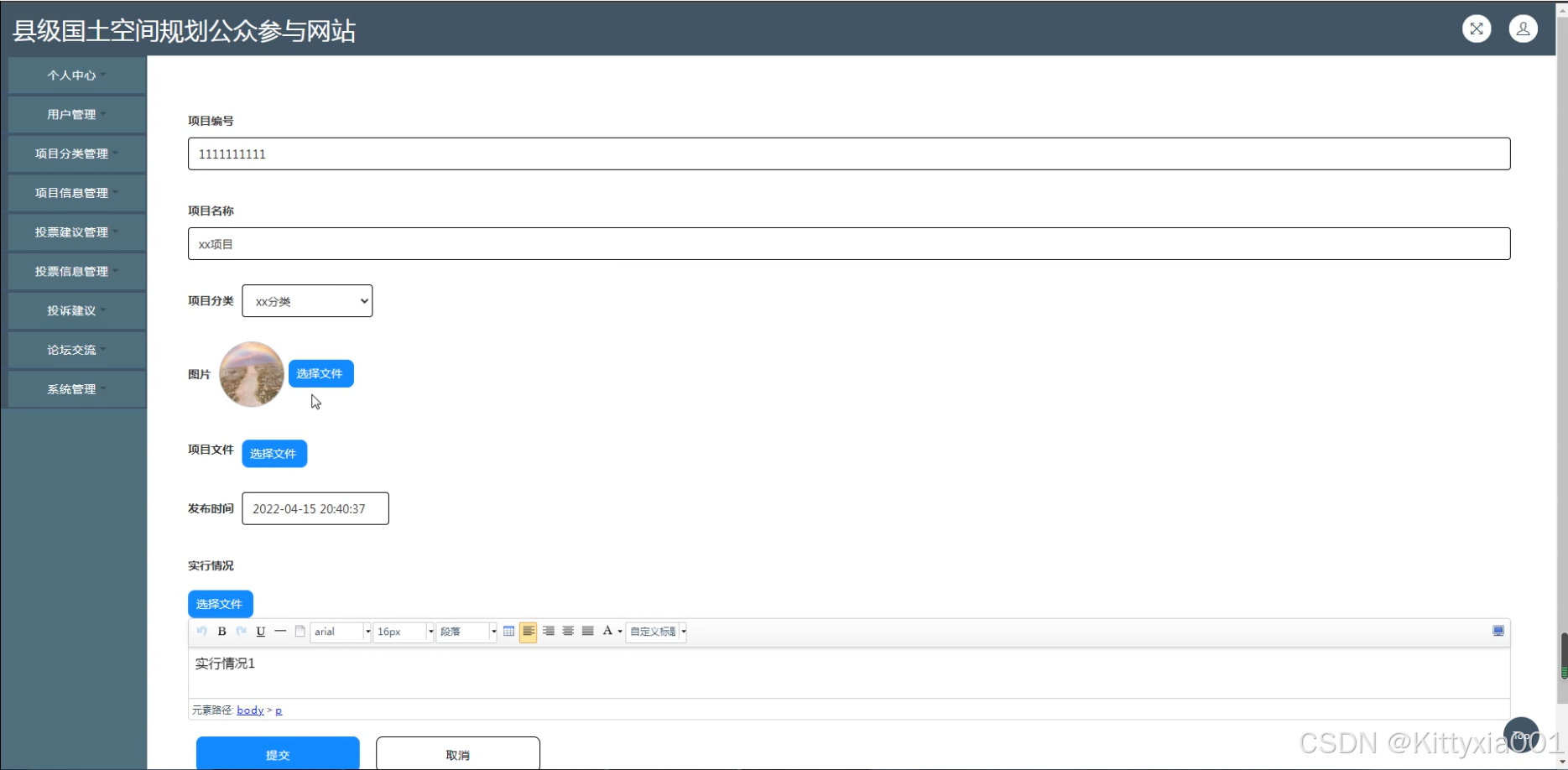This screenshot has width=1568, height=770.
Task: Click the body element path link
Action: [x=250, y=710]
